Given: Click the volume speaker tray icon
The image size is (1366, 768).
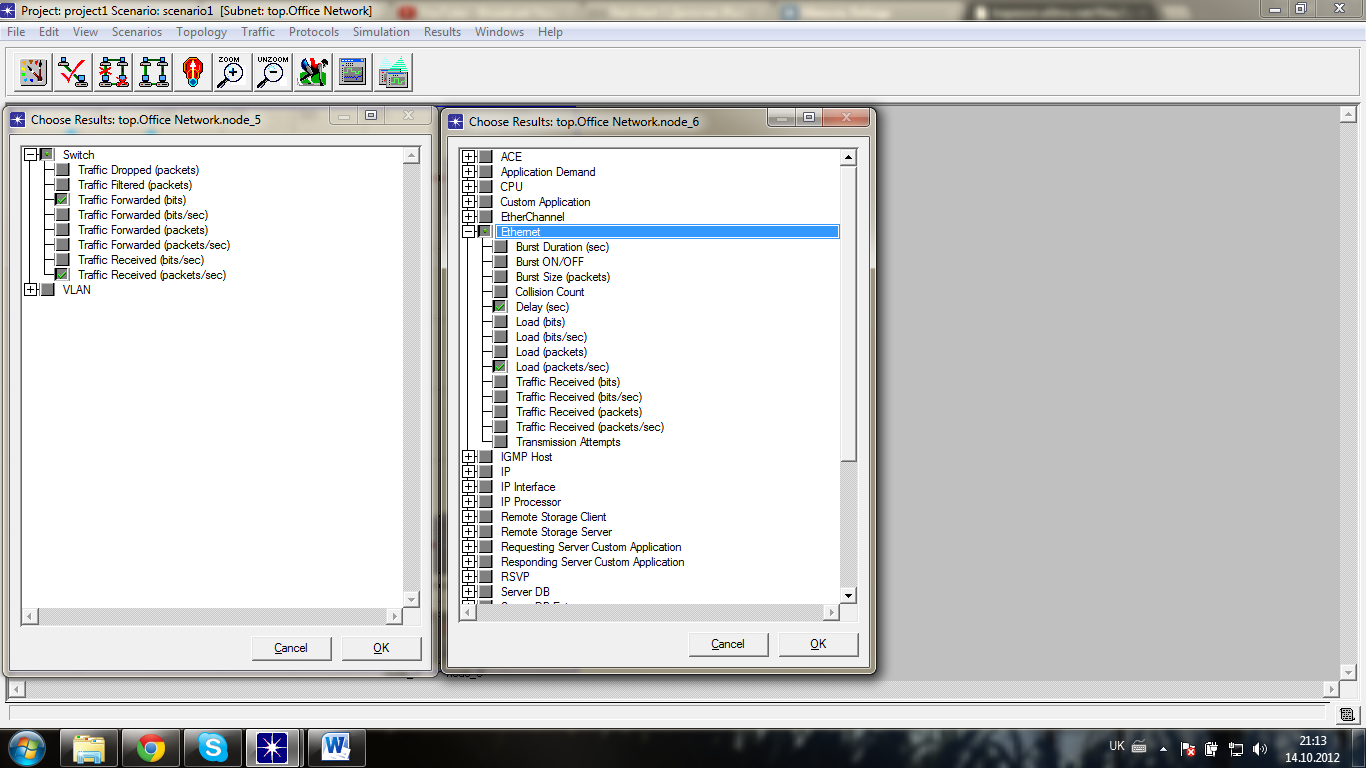Looking at the screenshot, I should 1259,748.
